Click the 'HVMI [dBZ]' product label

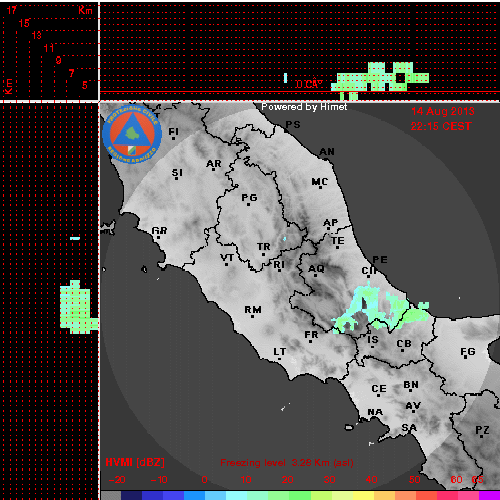(x=135, y=462)
